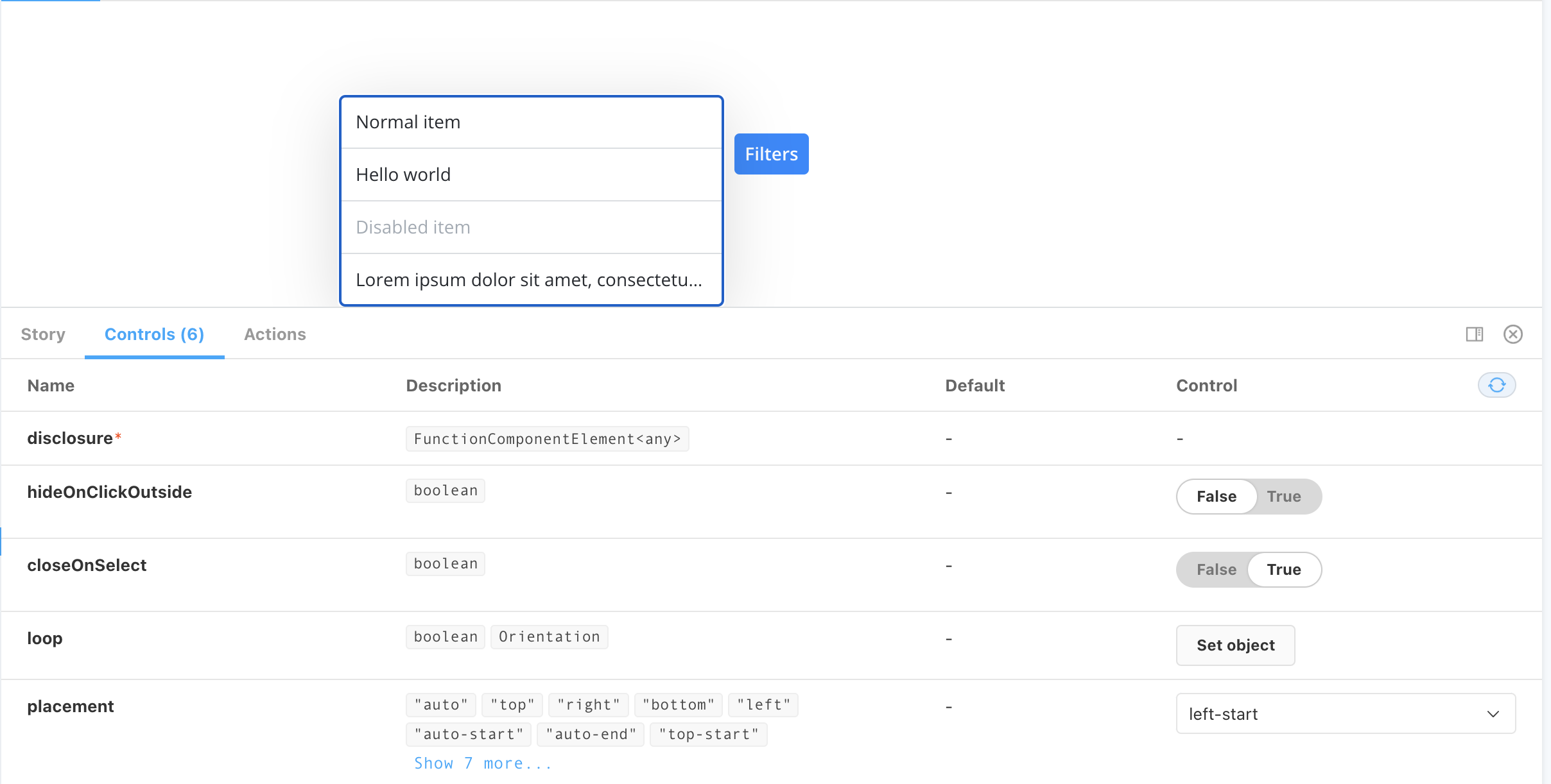1551x784 pixels.
Task: Click the FunctionComponentElement description badge
Action: 546,438
